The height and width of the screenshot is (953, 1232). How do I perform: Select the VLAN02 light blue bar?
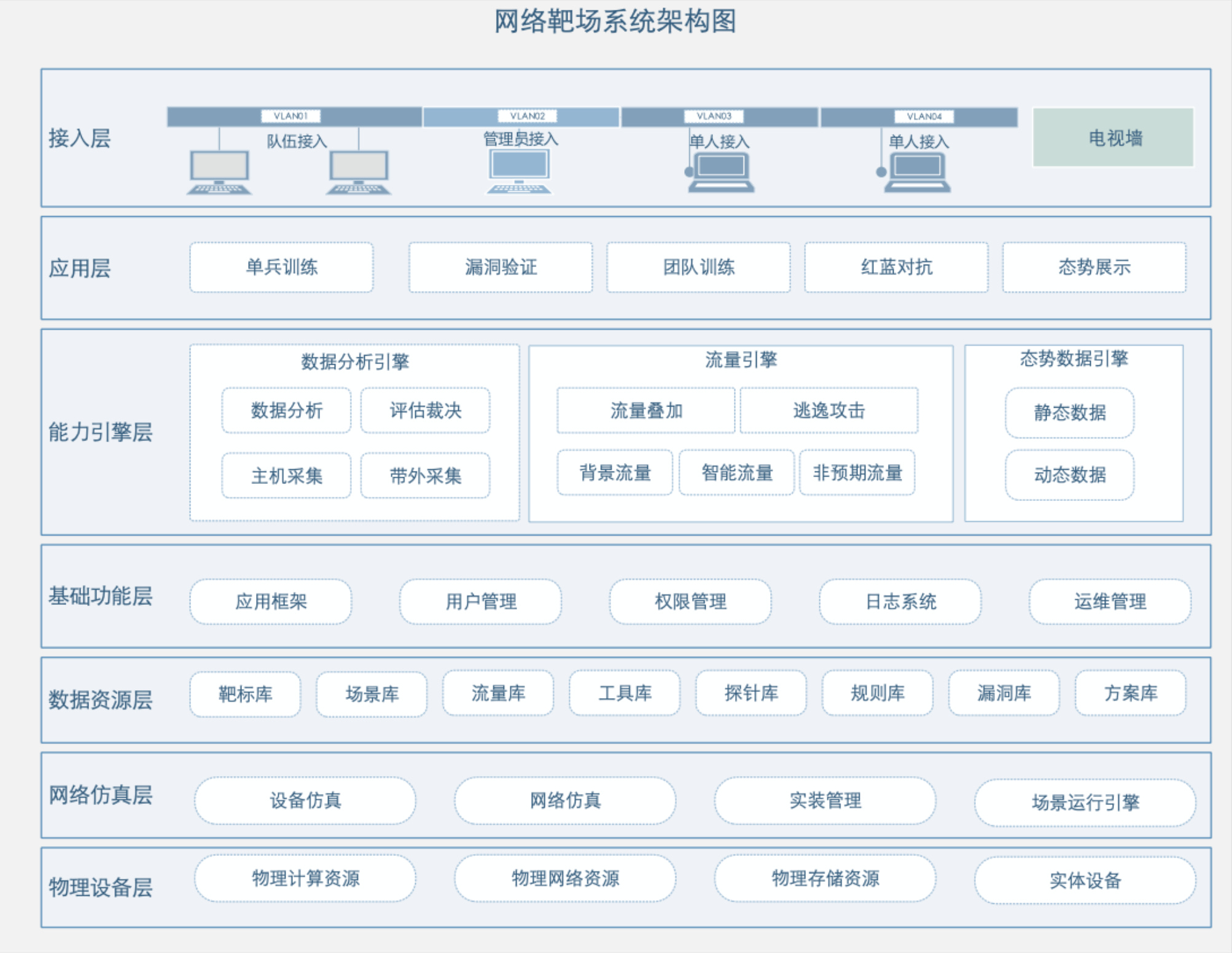521,116
